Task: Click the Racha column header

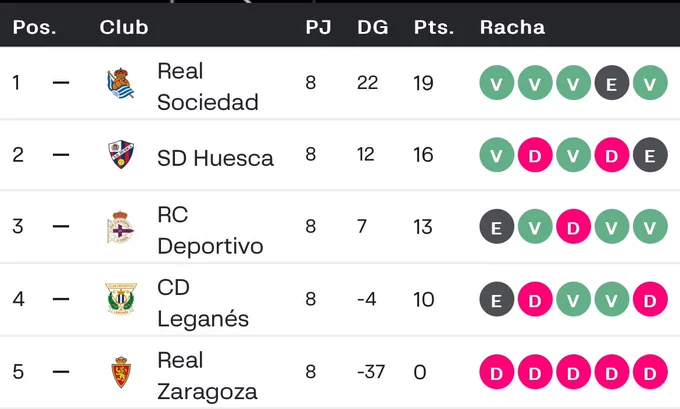Action: coord(512,27)
